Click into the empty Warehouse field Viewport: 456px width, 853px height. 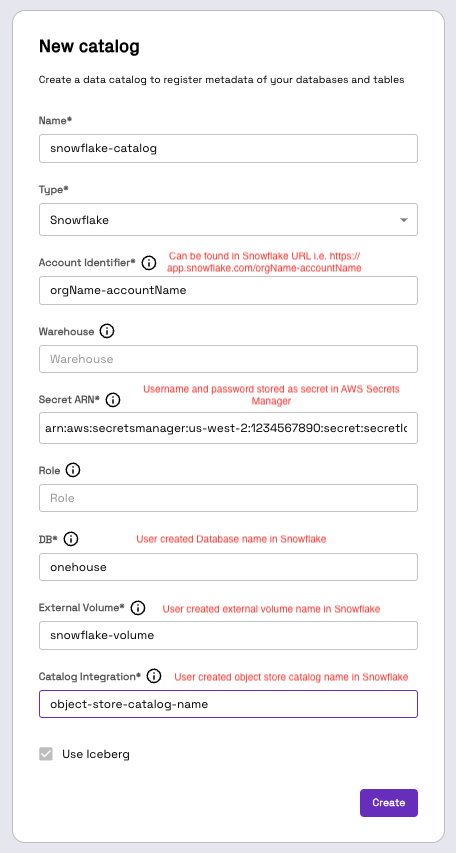click(x=229, y=359)
